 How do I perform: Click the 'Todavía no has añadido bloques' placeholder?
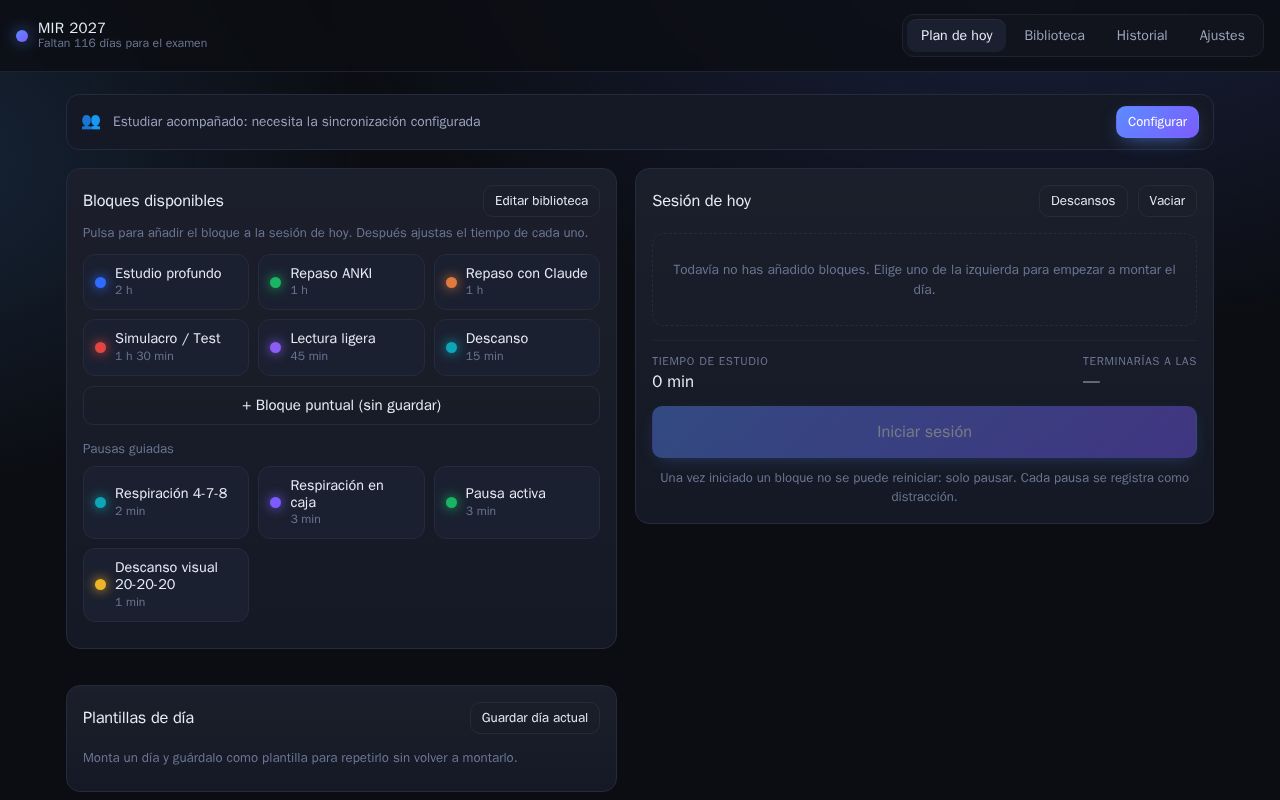(x=924, y=279)
